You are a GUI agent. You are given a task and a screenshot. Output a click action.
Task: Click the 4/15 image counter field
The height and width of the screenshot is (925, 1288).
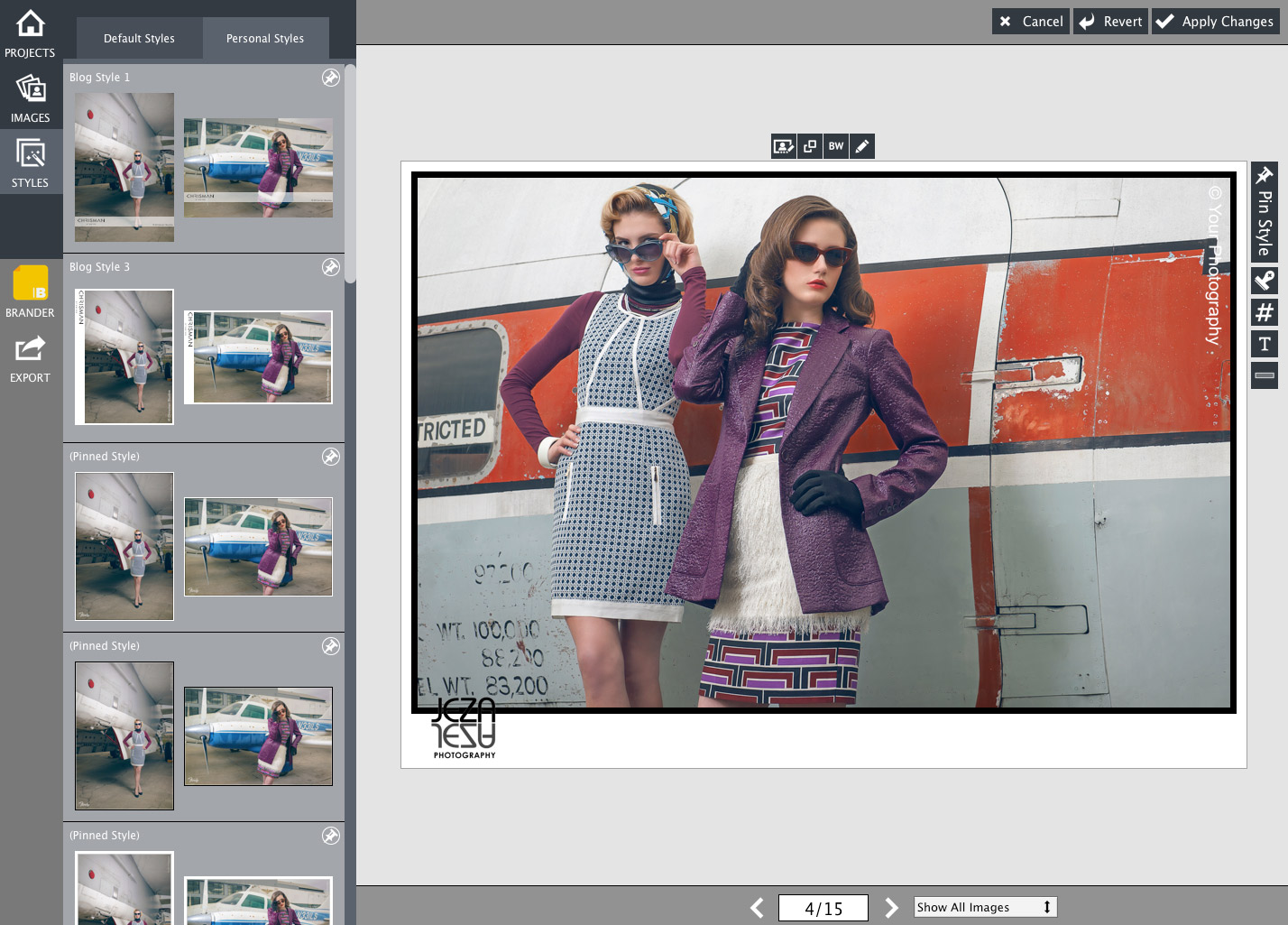823,908
